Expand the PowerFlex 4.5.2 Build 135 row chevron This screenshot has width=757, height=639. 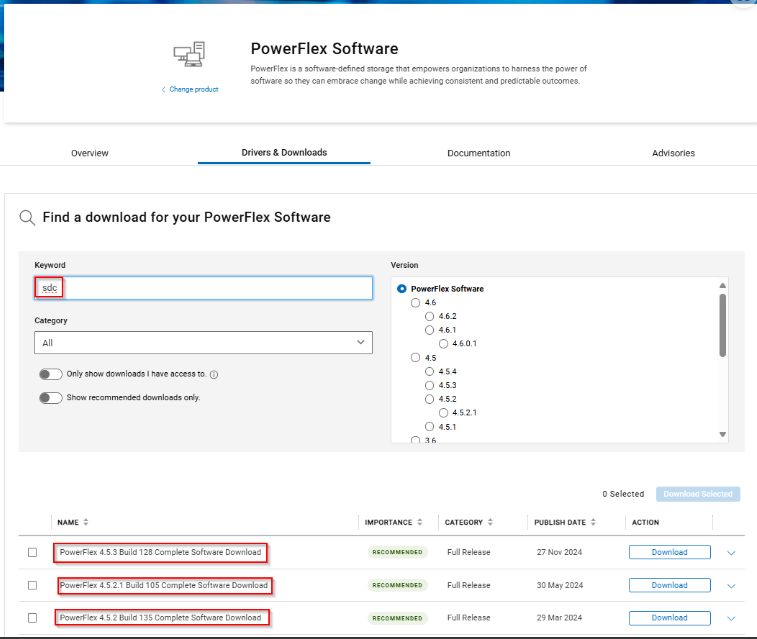click(x=731, y=618)
